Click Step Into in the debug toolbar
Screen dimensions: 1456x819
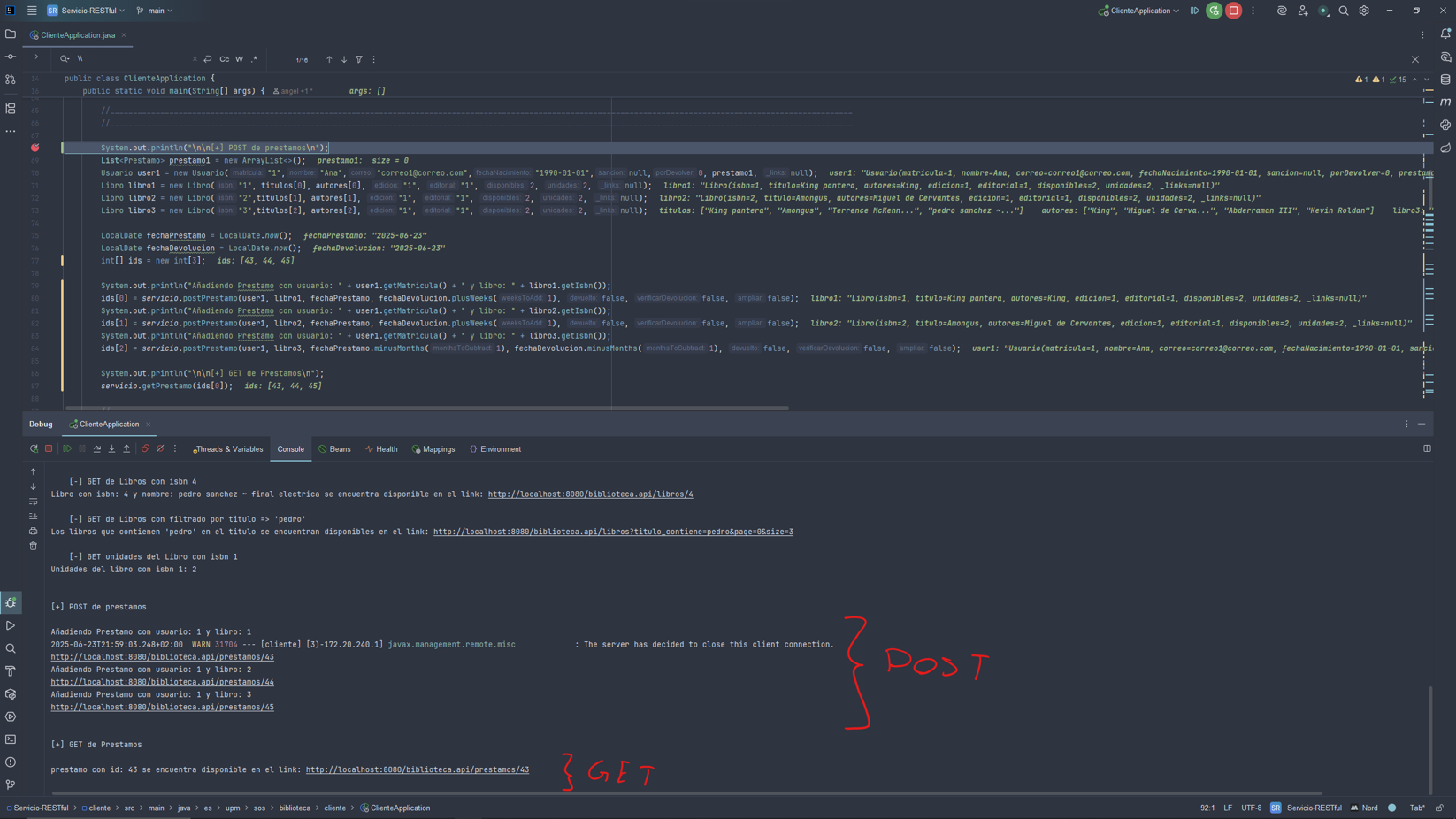[x=111, y=449]
